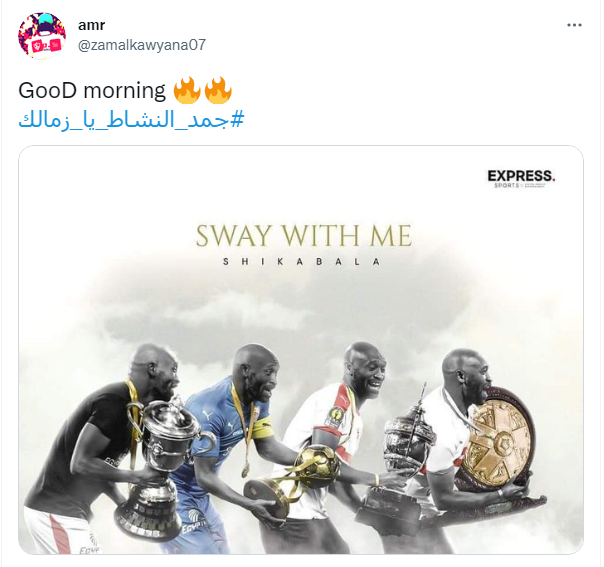This screenshot has height=567, width=604.
Task: Click the second fire emoji
Action: [x=218, y=90]
